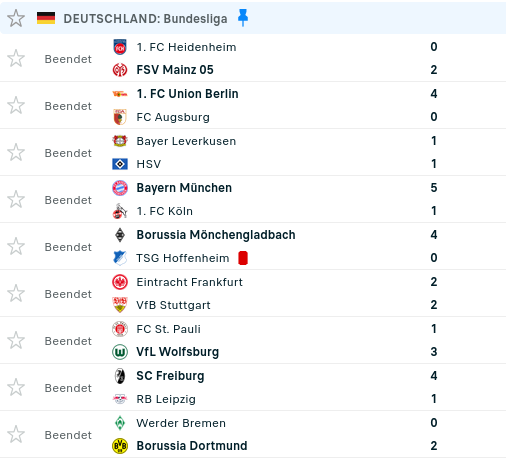Click the Bayern München club crest
This screenshot has width=506, height=460.
tap(120, 188)
